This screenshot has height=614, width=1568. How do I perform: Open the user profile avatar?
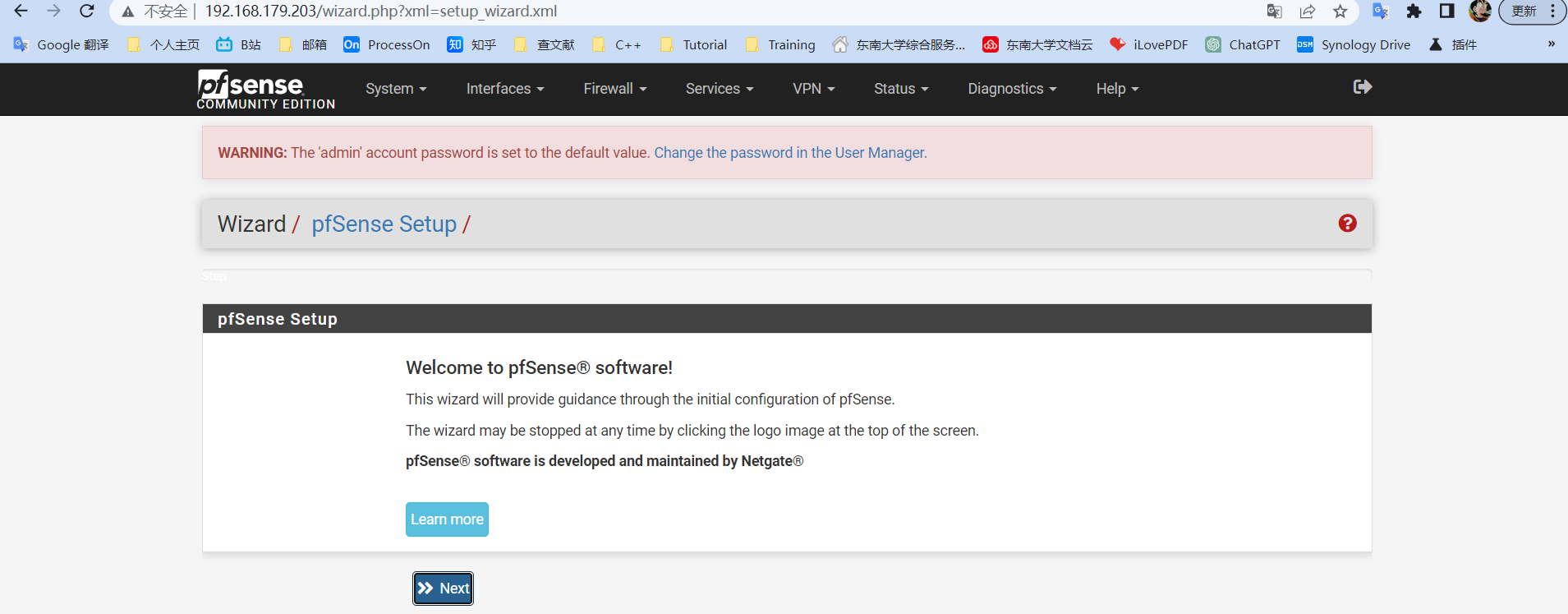[1480, 12]
